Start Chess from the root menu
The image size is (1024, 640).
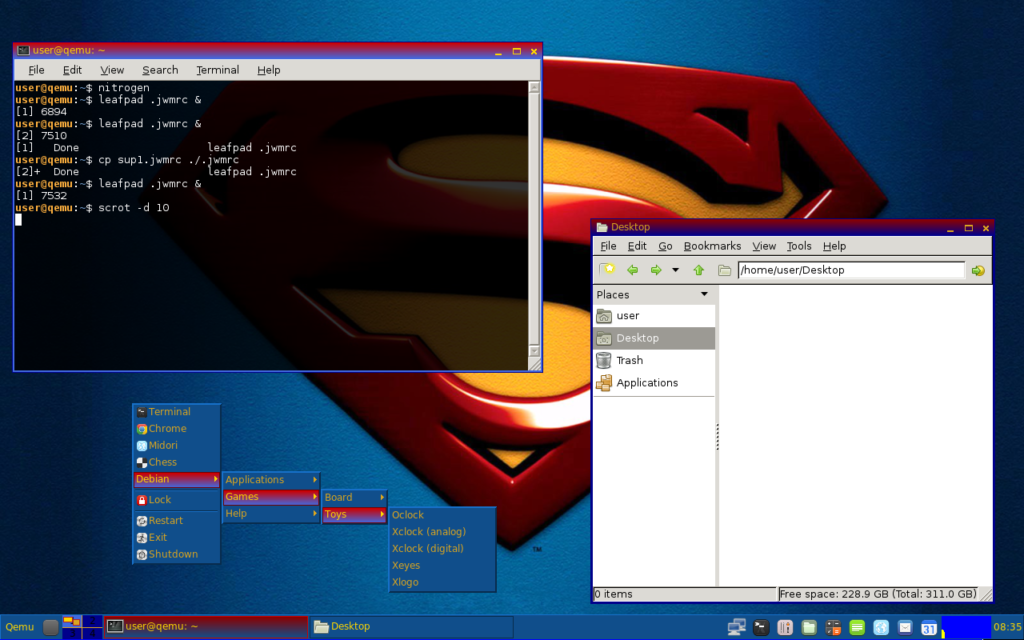pos(162,462)
